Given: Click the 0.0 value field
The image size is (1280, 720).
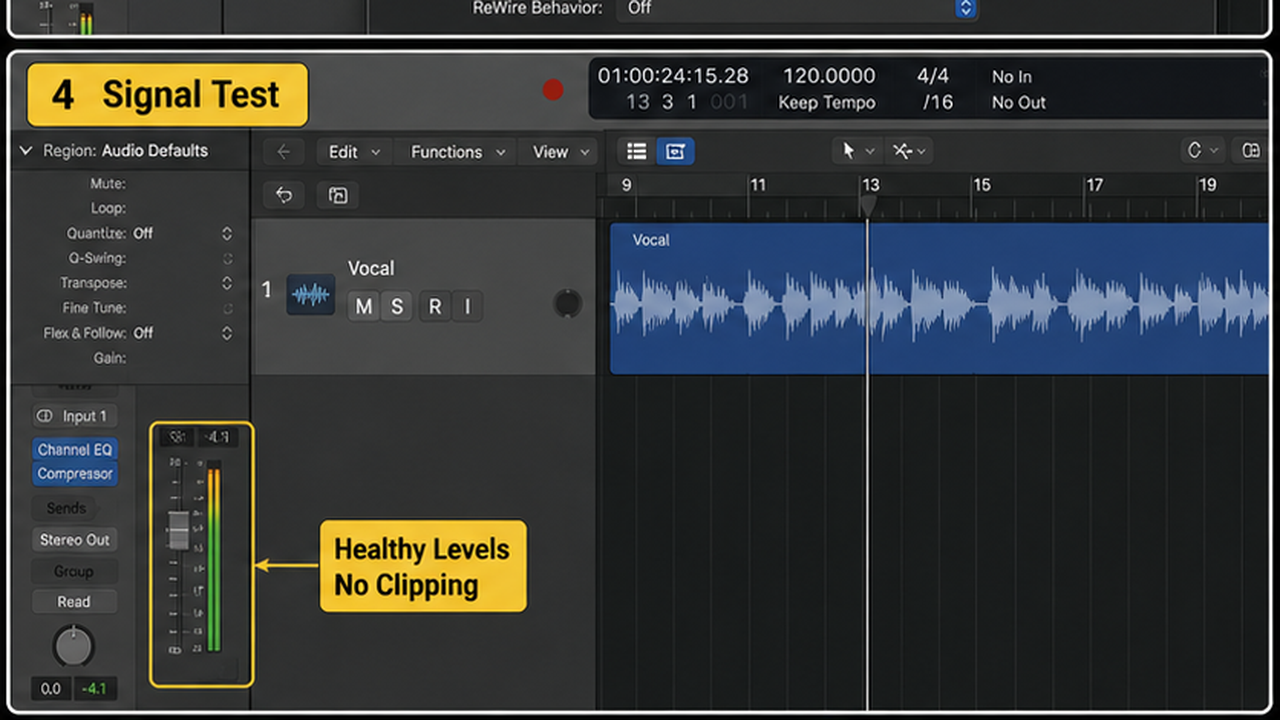Looking at the screenshot, I should point(50,688).
